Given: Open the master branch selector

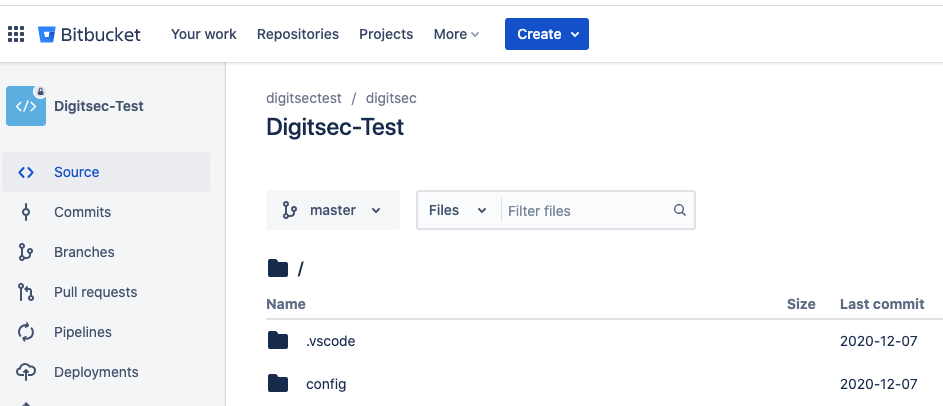Looking at the screenshot, I should click(333, 211).
